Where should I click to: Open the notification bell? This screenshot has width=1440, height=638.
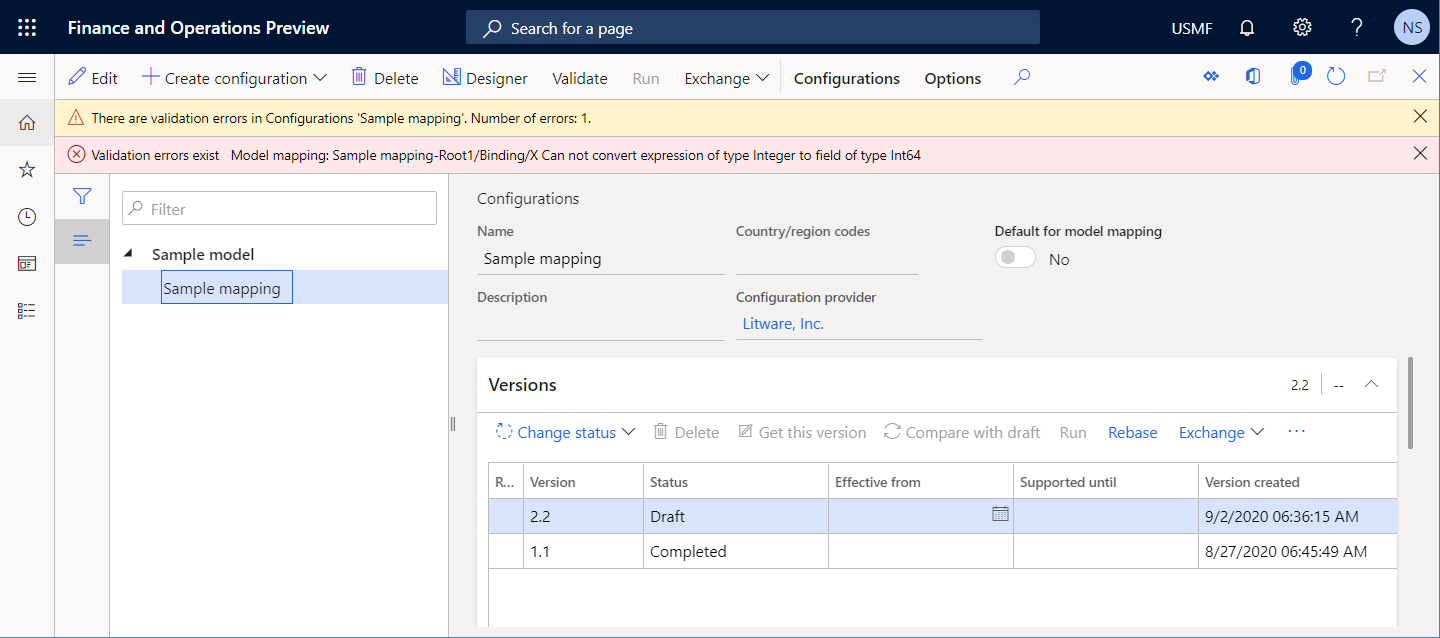(x=1246, y=27)
